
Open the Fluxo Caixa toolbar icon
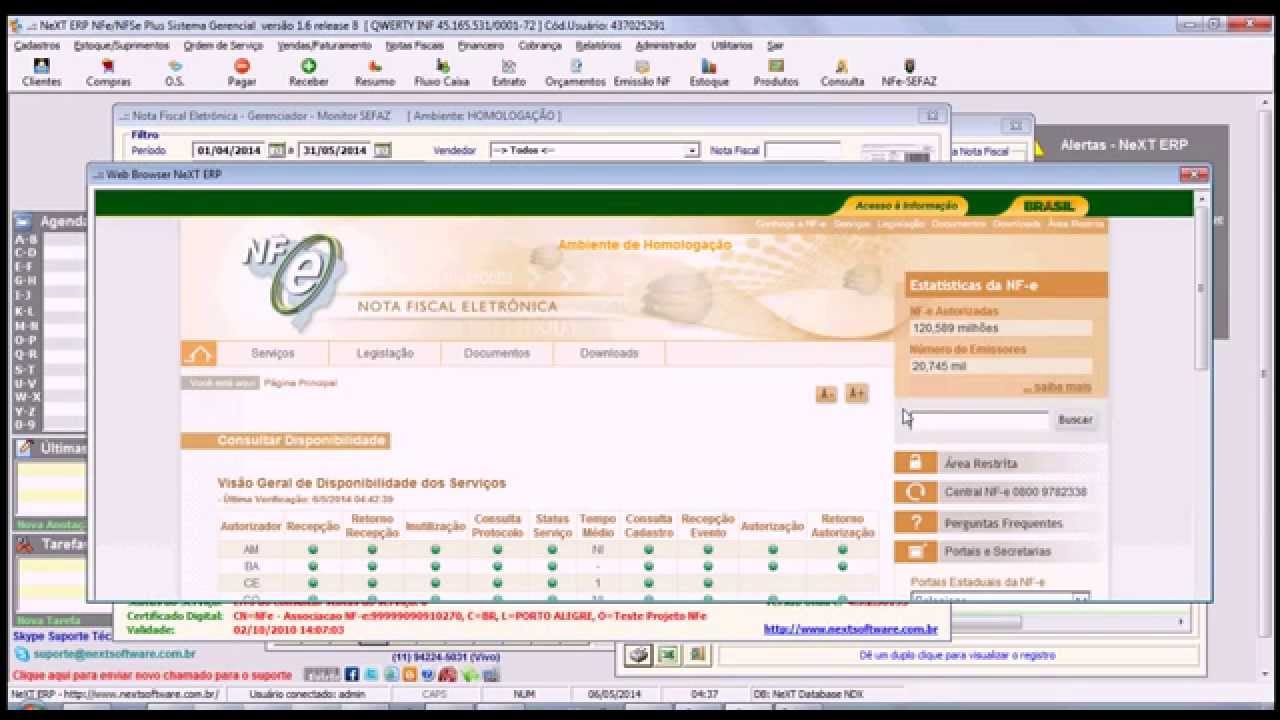[442, 73]
